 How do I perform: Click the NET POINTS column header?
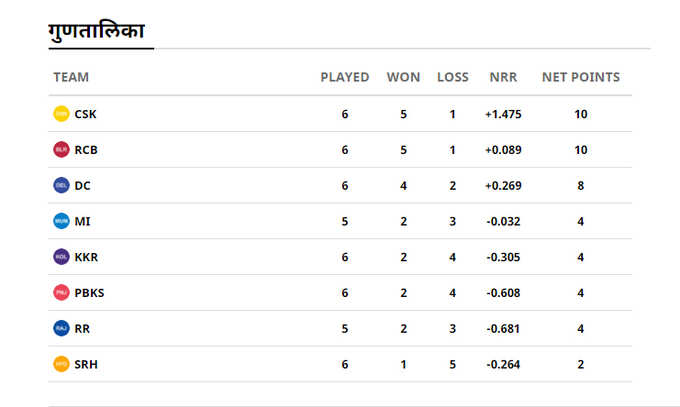pyautogui.click(x=581, y=77)
